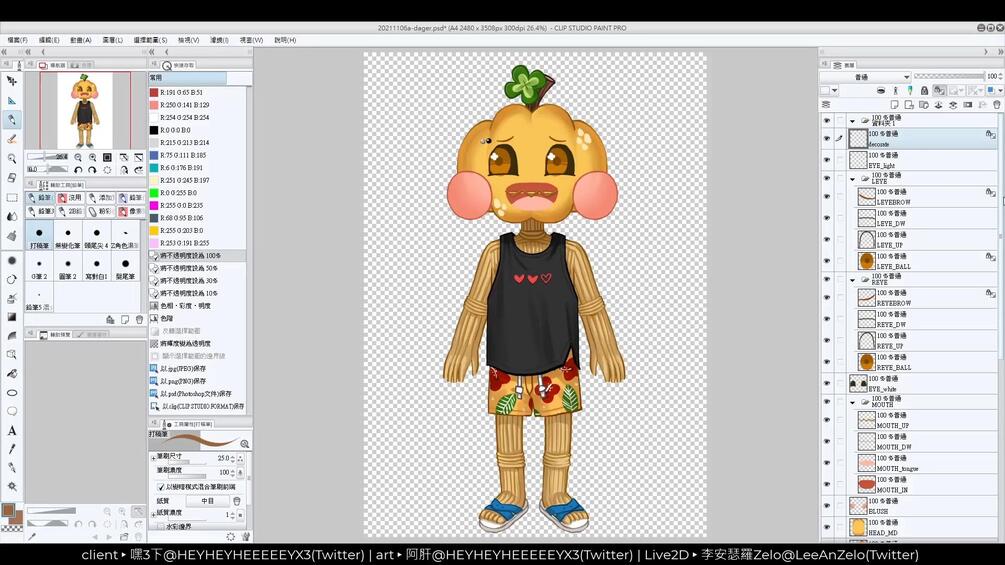Hide the REYE_UP layer

click(x=826, y=340)
